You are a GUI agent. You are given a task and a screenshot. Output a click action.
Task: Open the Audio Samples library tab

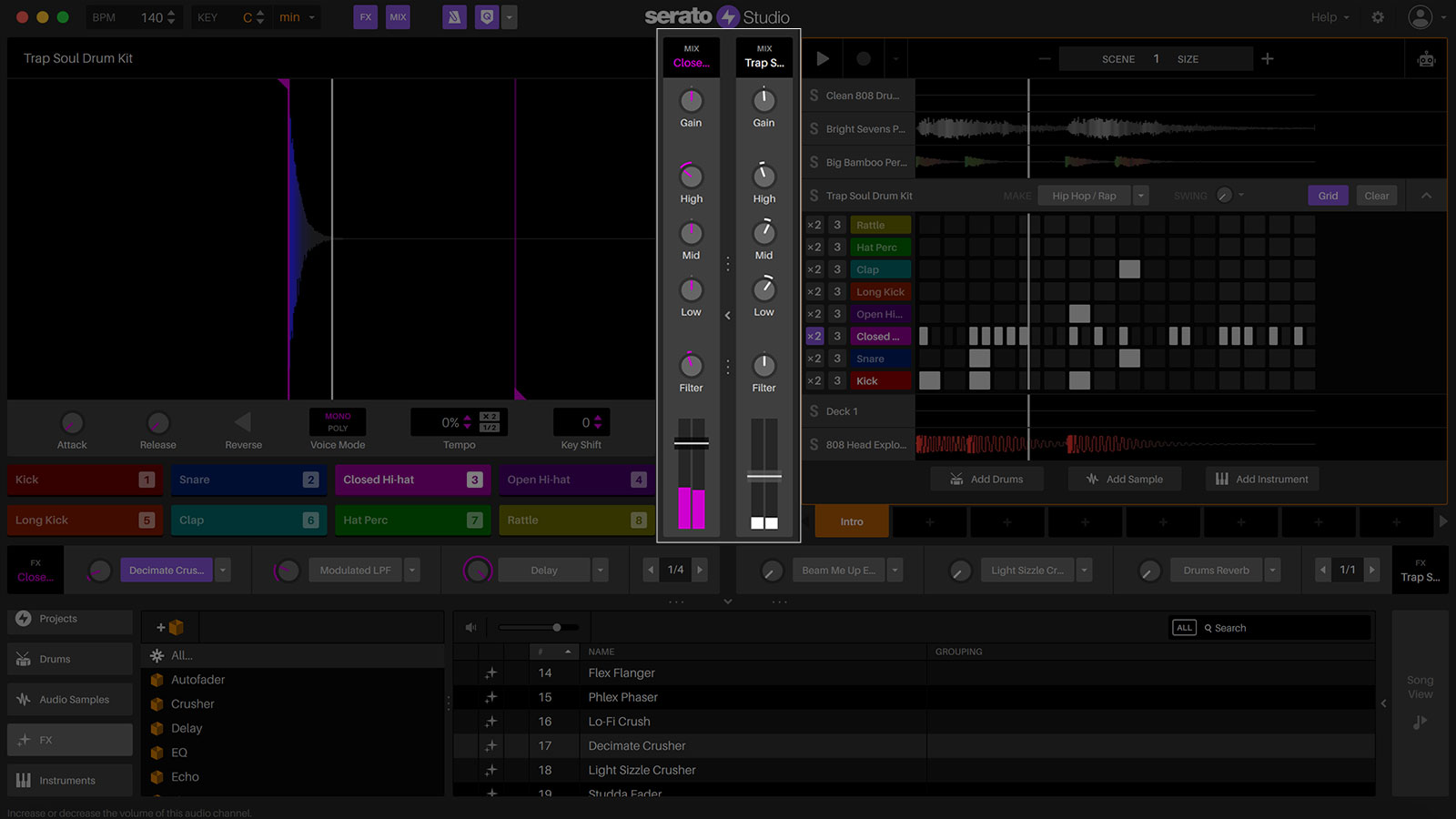pyautogui.click(x=70, y=700)
